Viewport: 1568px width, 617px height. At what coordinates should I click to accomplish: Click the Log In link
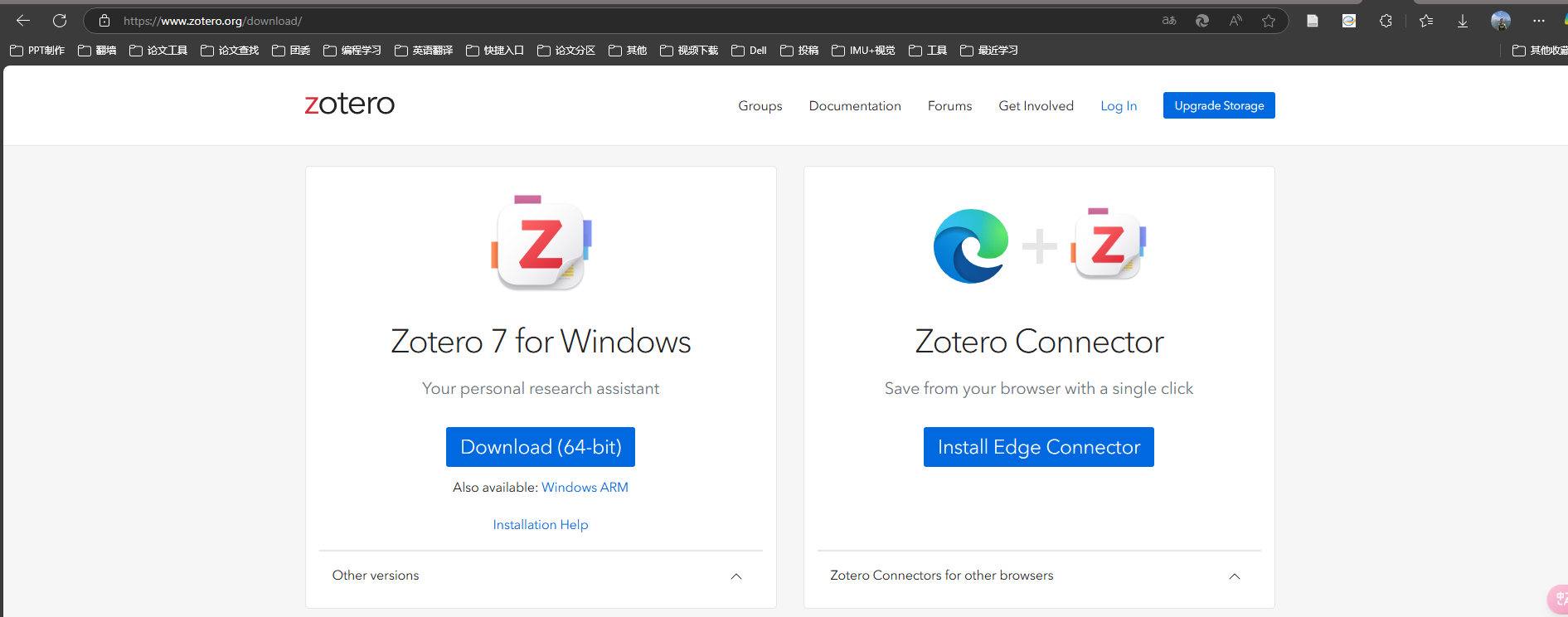[x=1119, y=106]
